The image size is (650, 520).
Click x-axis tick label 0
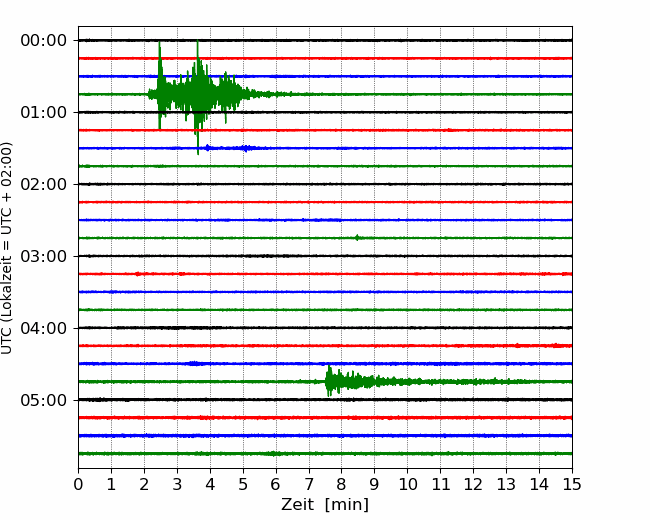coord(78,484)
